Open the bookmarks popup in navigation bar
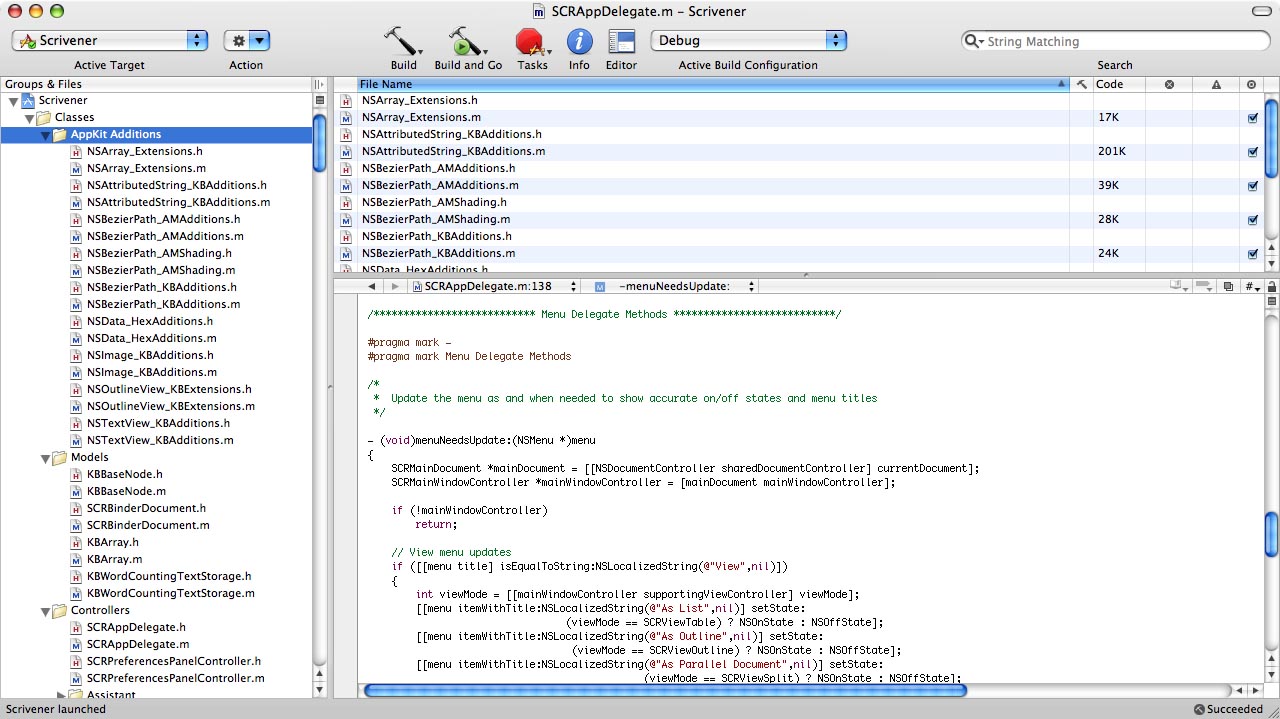The image size is (1280, 719). coord(1180,287)
